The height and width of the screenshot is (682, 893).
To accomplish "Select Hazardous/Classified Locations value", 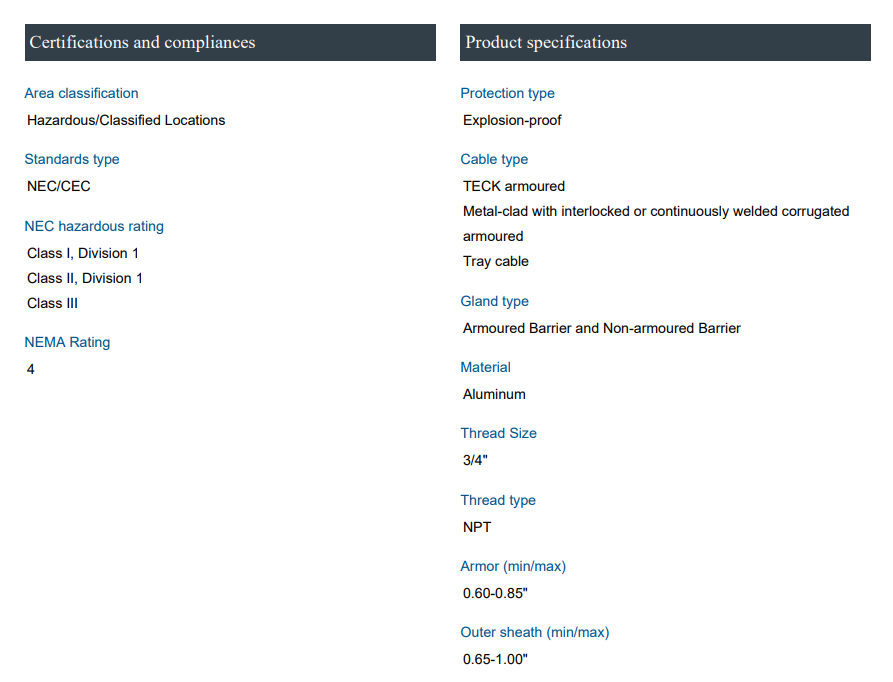I will coord(126,120).
